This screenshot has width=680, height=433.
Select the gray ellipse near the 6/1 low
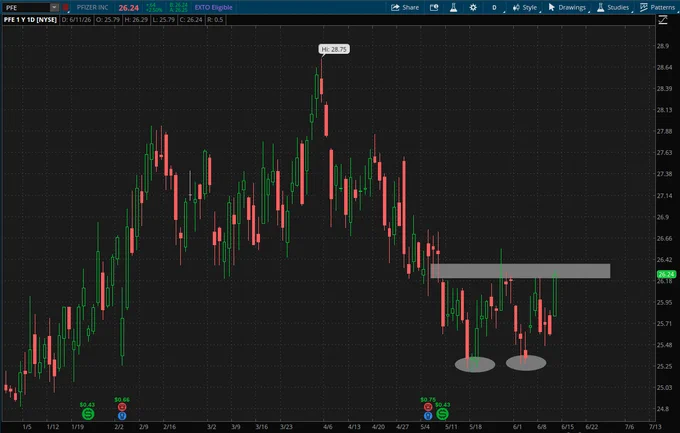[x=526, y=363]
